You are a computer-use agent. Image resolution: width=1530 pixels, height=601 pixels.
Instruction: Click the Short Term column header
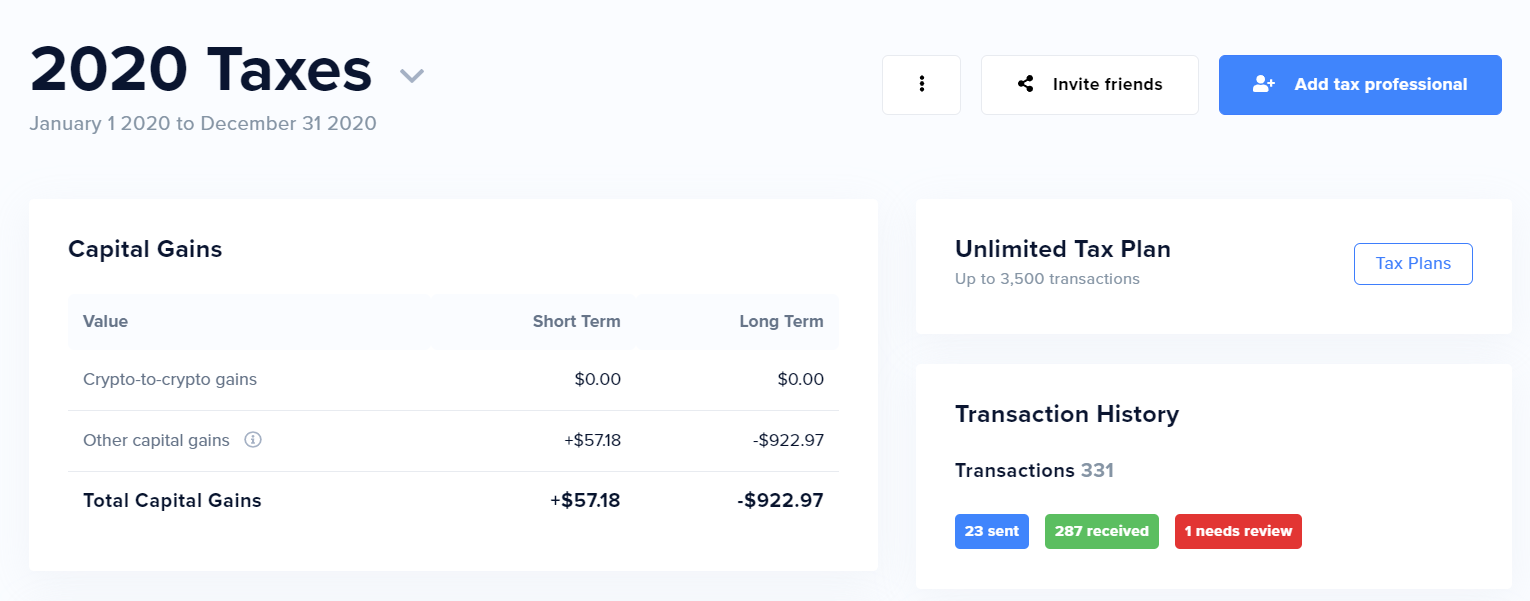pos(576,322)
